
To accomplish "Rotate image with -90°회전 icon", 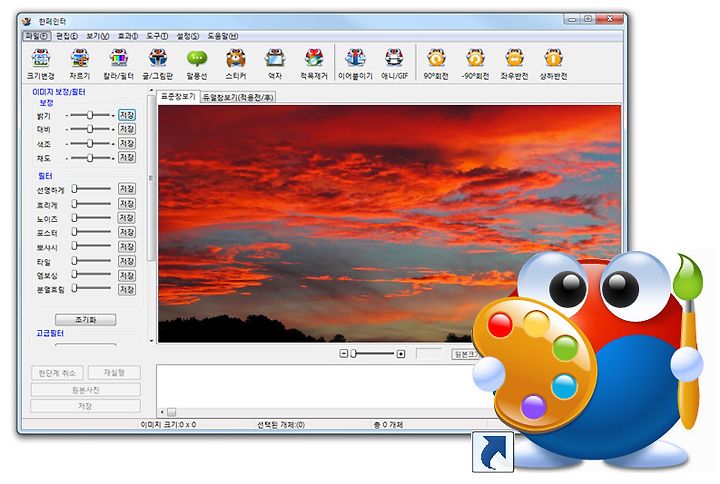I will click(x=475, y=64).
